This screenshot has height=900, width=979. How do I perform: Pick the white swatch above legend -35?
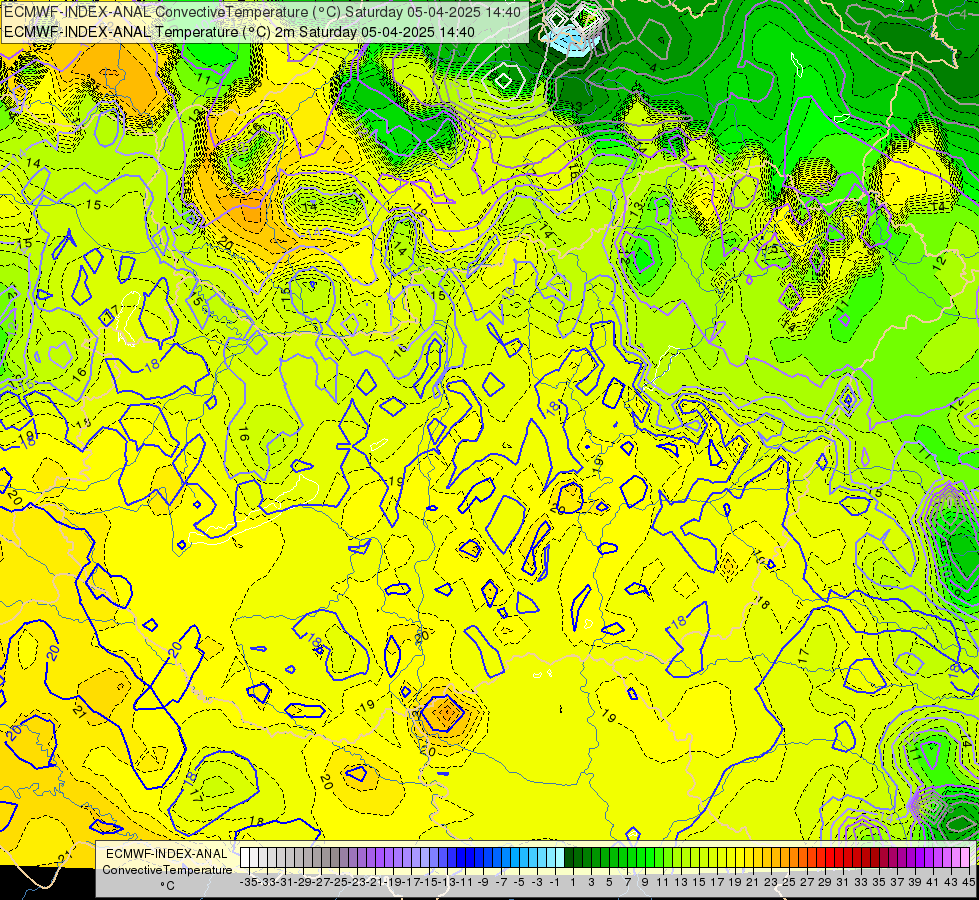(x=245, y=858)
